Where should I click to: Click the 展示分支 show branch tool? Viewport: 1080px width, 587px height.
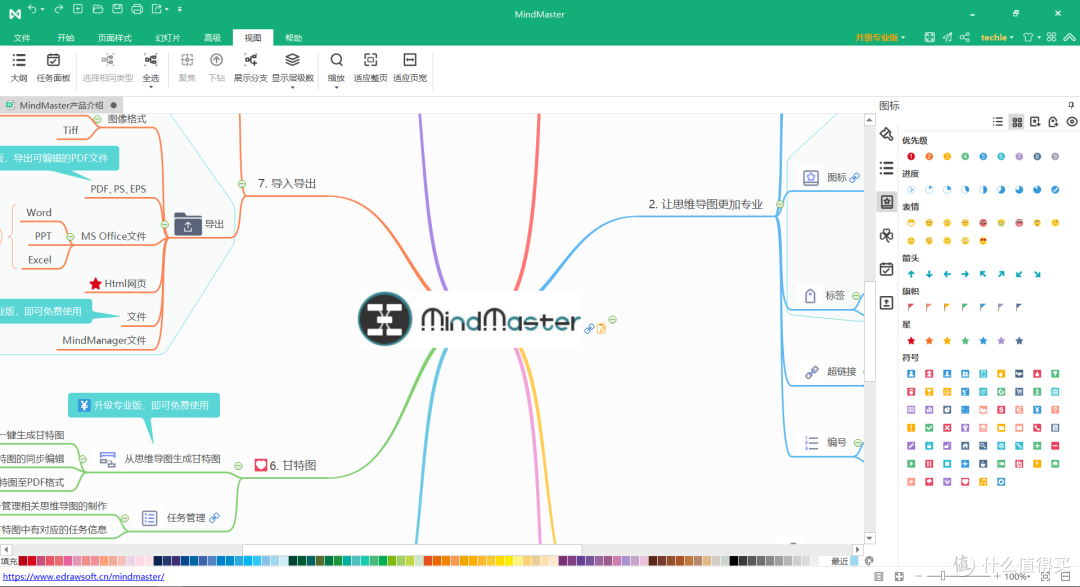(x=251, y=68)
